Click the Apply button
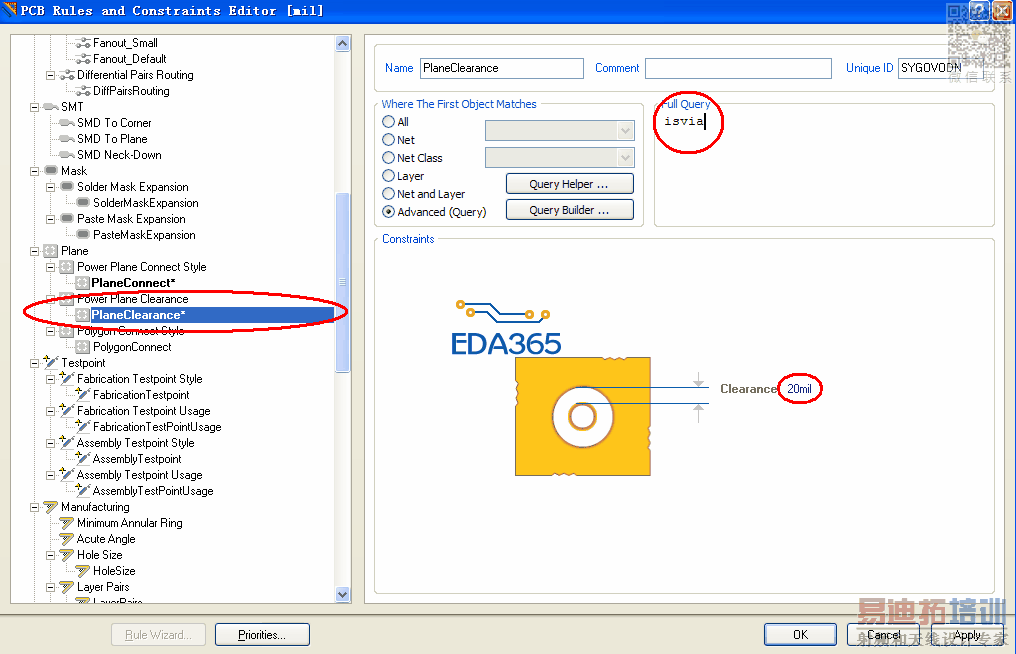The width and height of the screenshot is (1016, 654). tap(967, 635)
